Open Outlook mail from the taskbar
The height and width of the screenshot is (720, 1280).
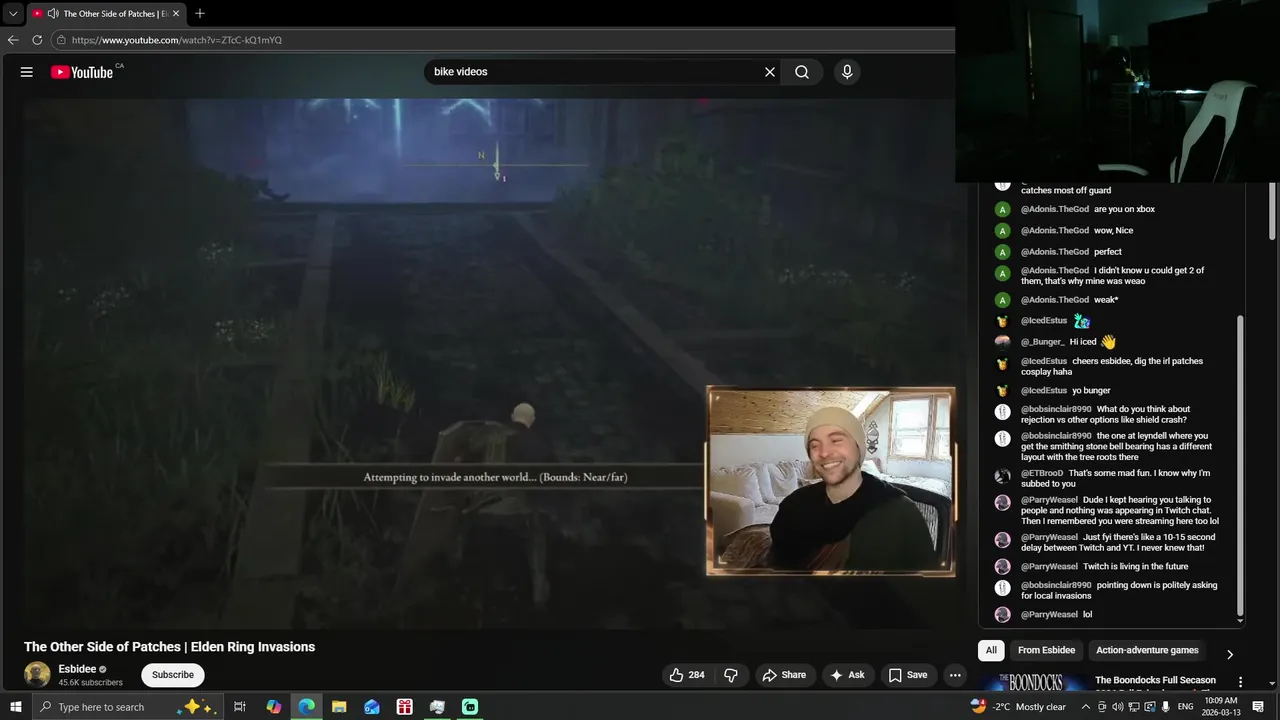tap(372, 707)
